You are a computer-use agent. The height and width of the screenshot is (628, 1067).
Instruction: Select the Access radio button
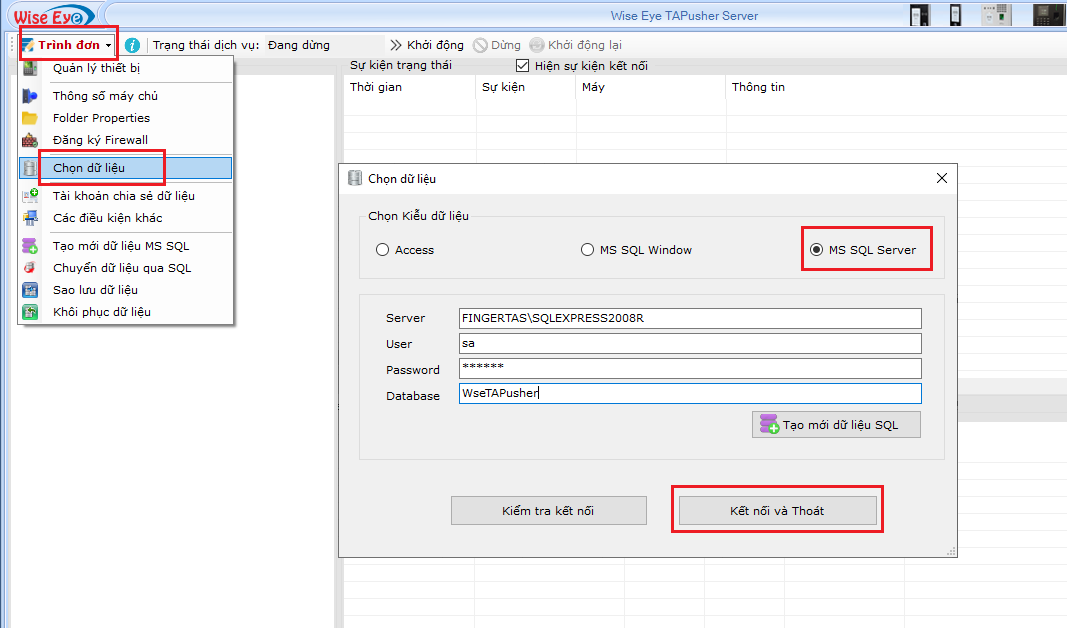click(x=382, y=250)
